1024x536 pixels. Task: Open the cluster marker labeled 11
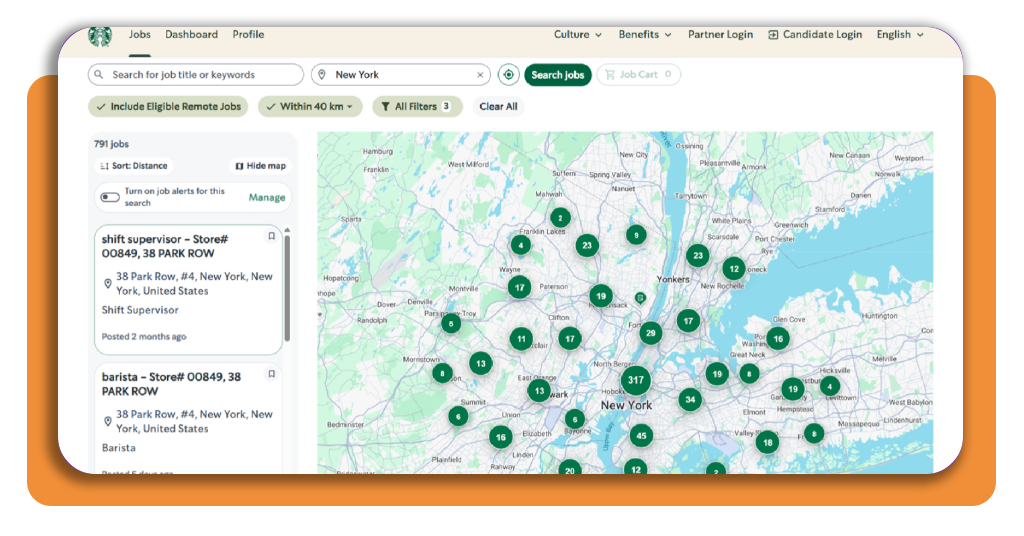click(520, 339)
